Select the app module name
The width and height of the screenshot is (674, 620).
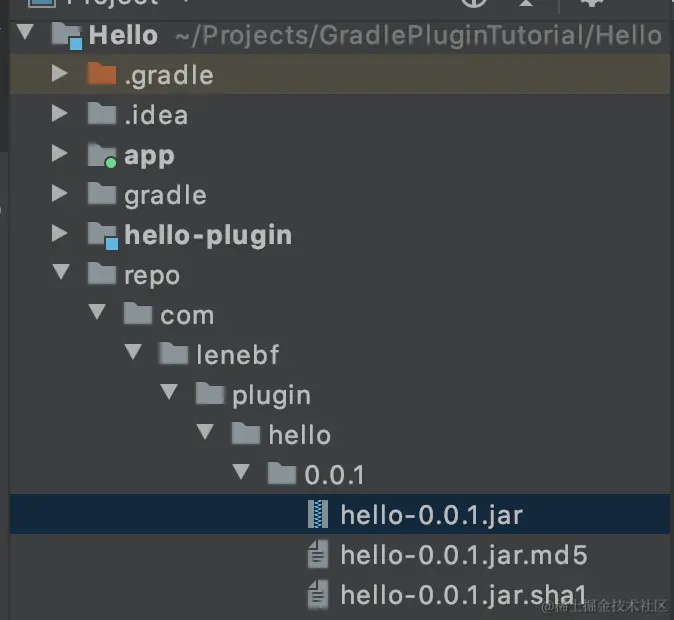149,157
